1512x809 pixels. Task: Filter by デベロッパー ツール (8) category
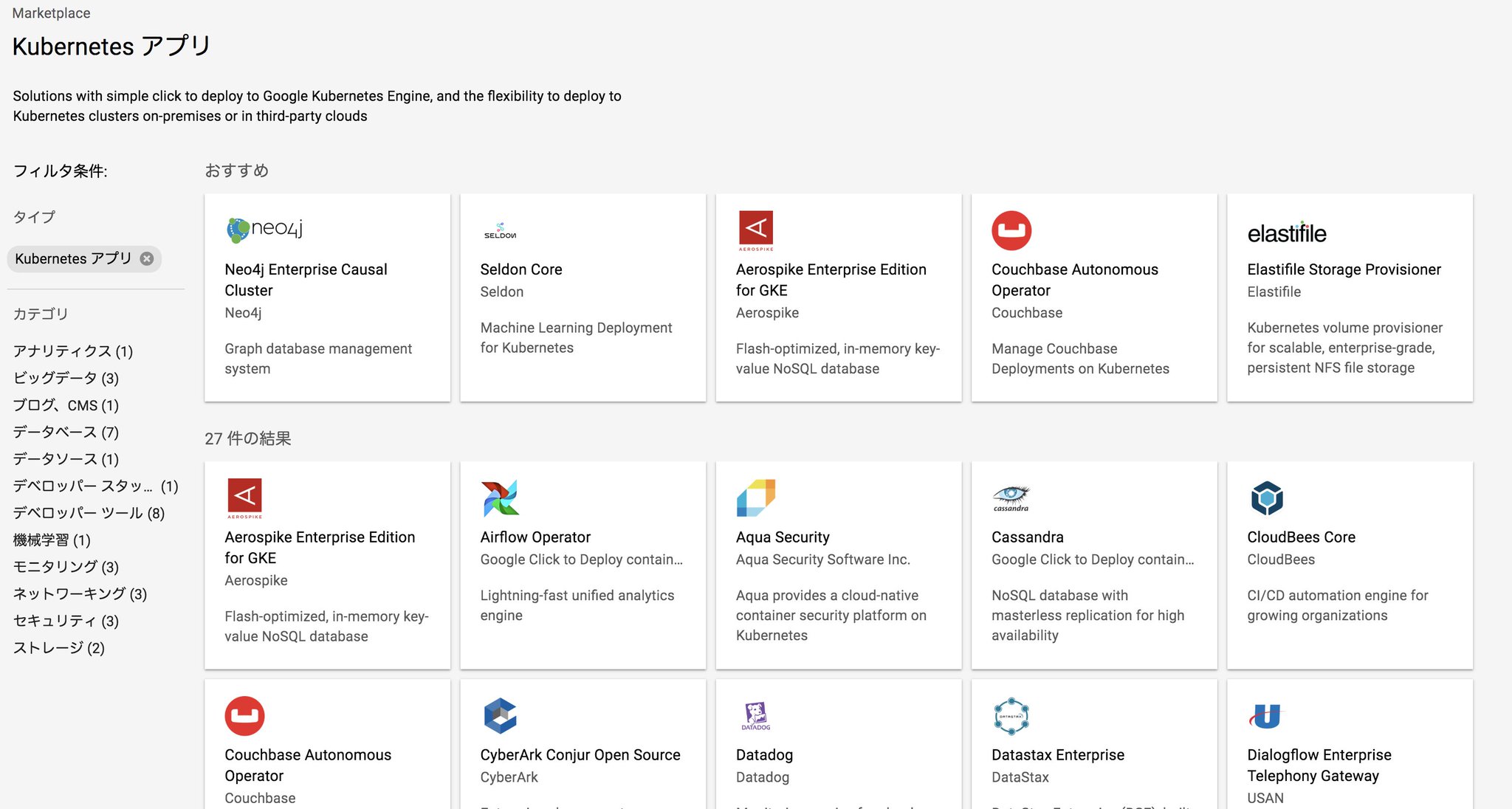click(89, 513)
